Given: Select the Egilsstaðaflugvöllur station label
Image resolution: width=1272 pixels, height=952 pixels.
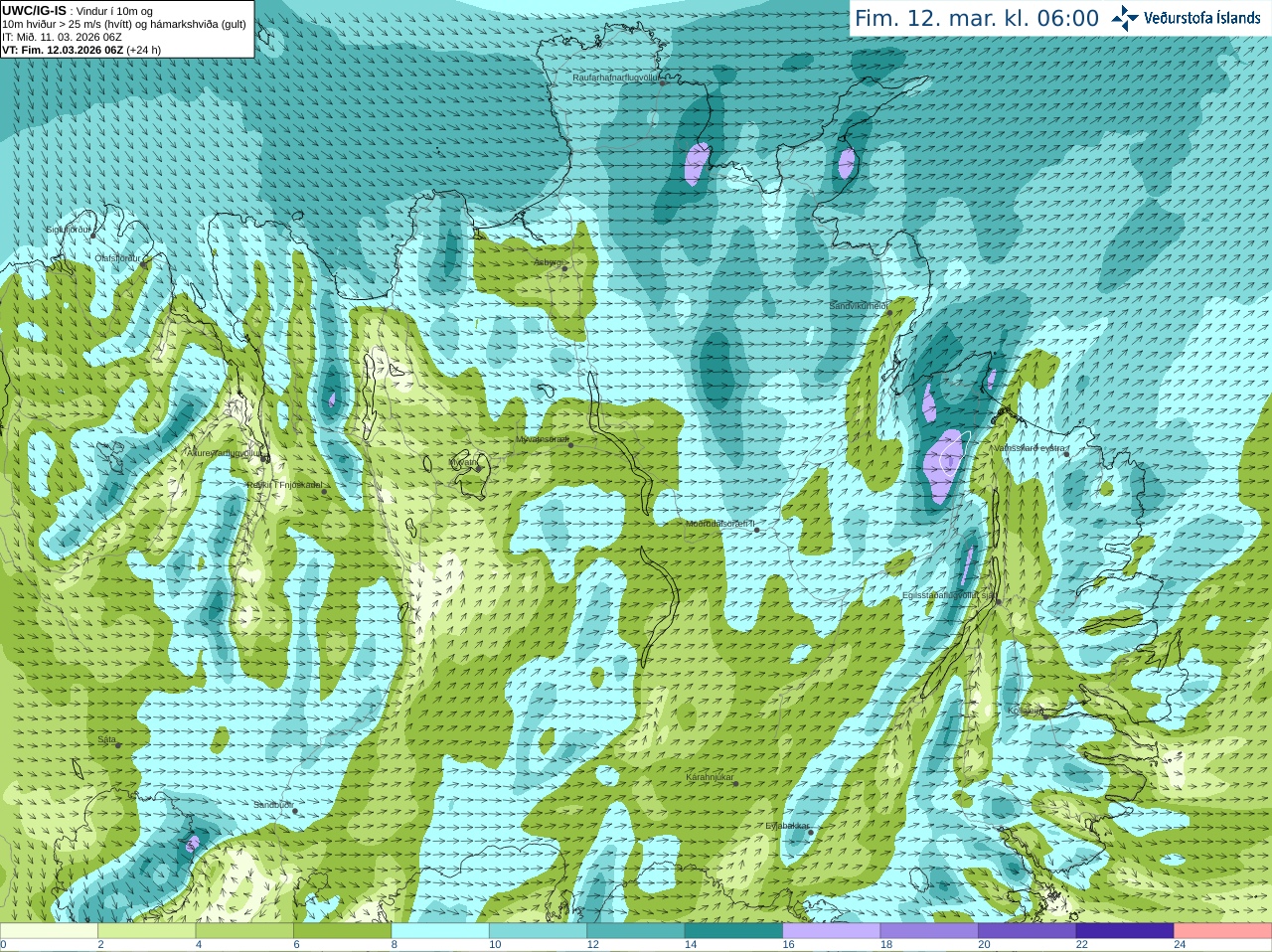Looking at the screenshot, I should pyautogui.click(x=948, y=594).
